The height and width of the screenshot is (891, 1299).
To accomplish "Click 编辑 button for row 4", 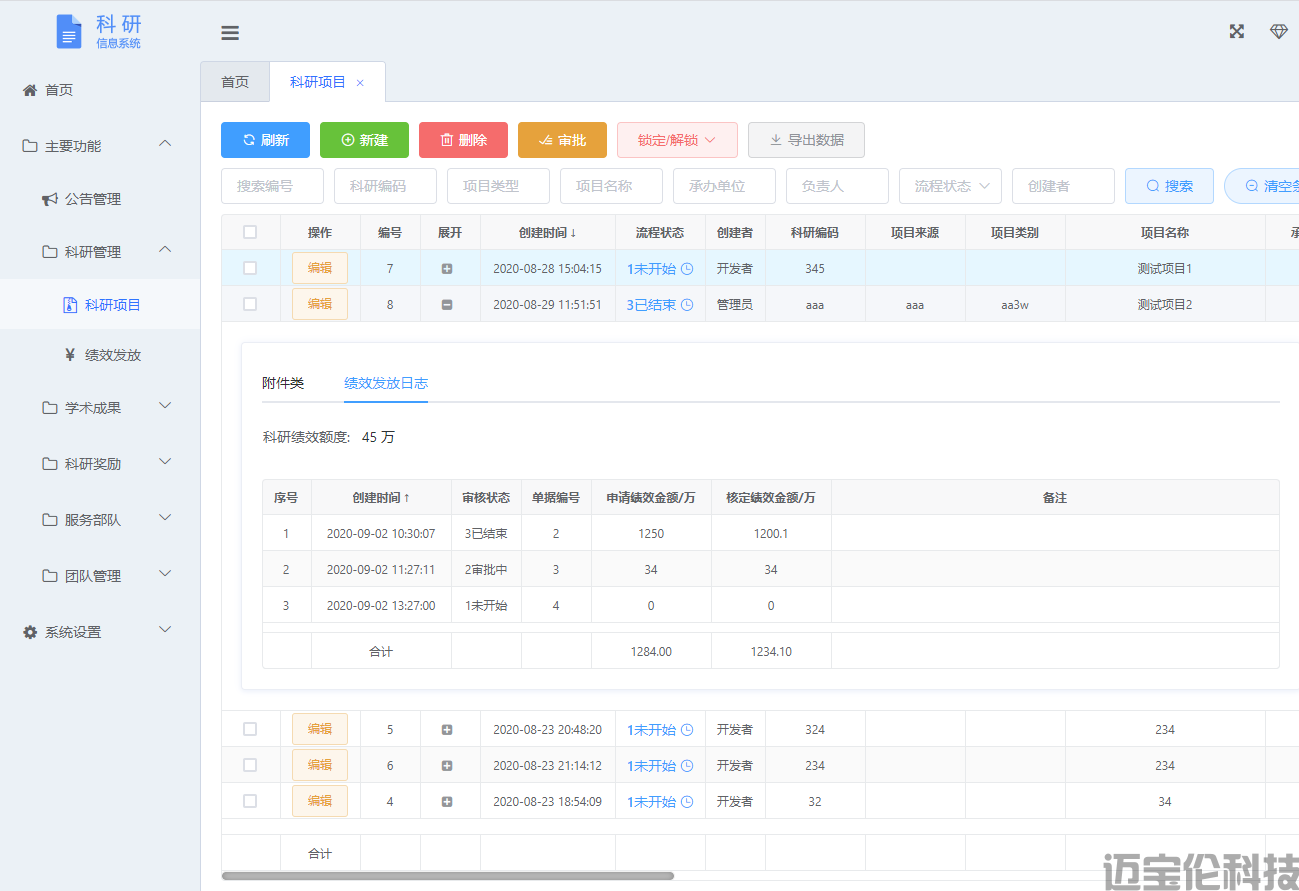I will [320, 801].
